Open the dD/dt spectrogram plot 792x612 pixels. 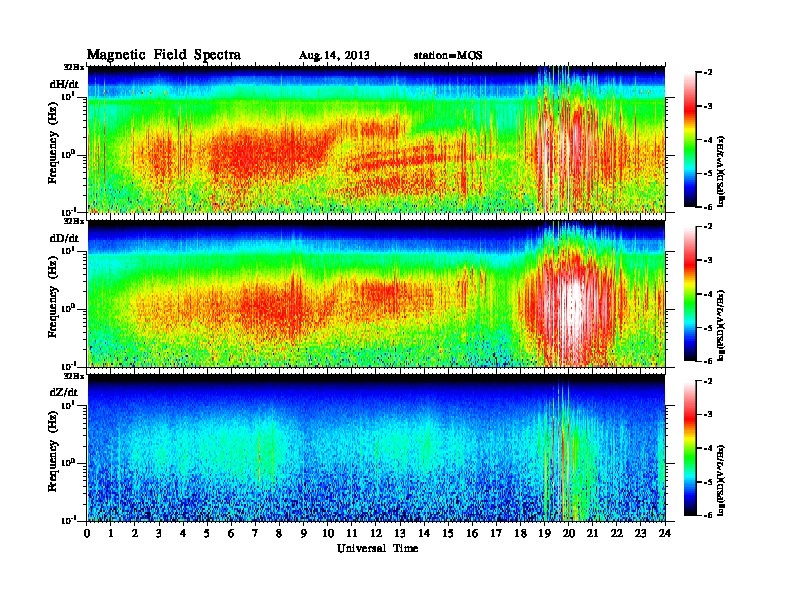[x=376, y=293]
